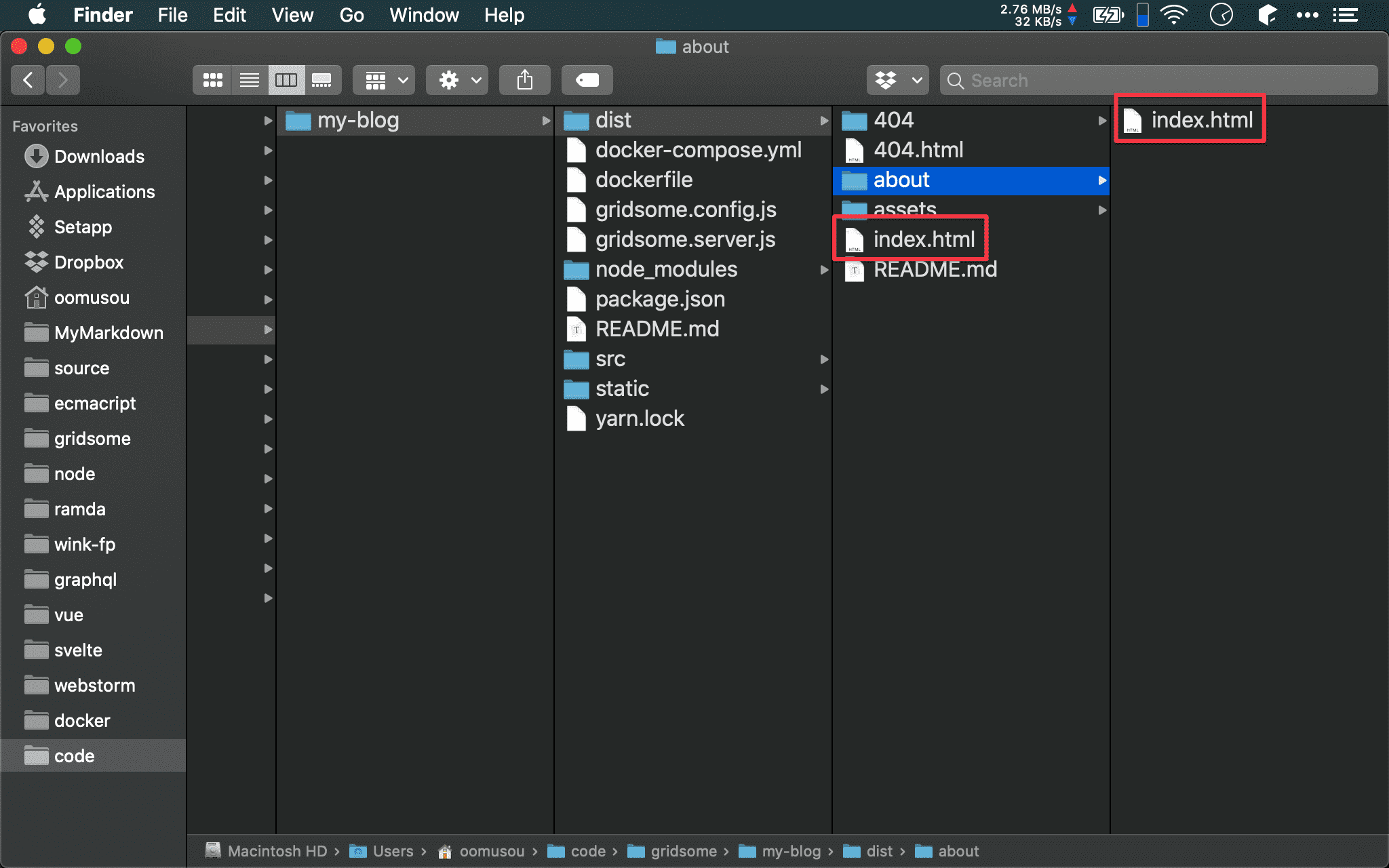This screenshot has width=1389, height=868.
Task: Open source folder in sidebar
Action: (93, 368)
